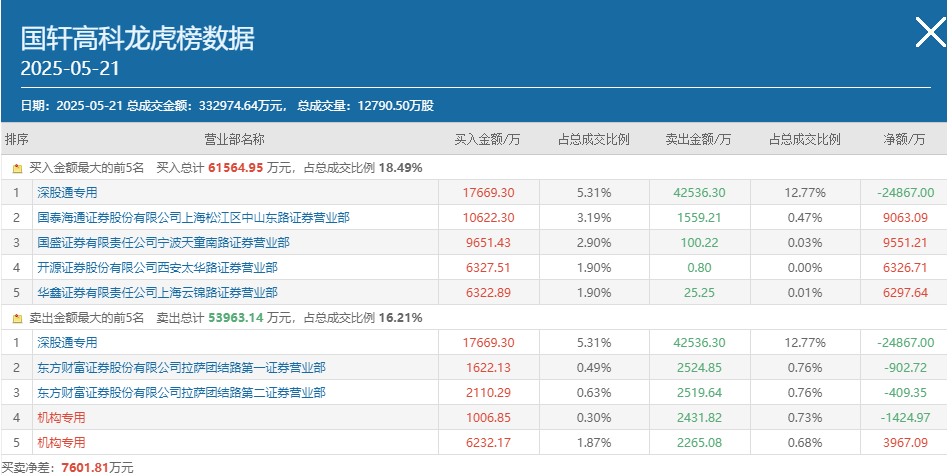
Task: Select buy amount 1006.85
Action: tap(489, 418)
